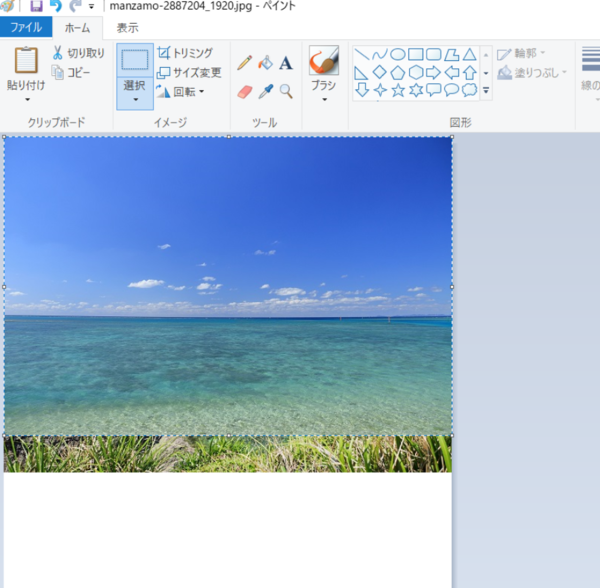This screenshot has width=600, height=588.
Task: Click the Paint app icon in title bar
Action: [x=7, y=5]
